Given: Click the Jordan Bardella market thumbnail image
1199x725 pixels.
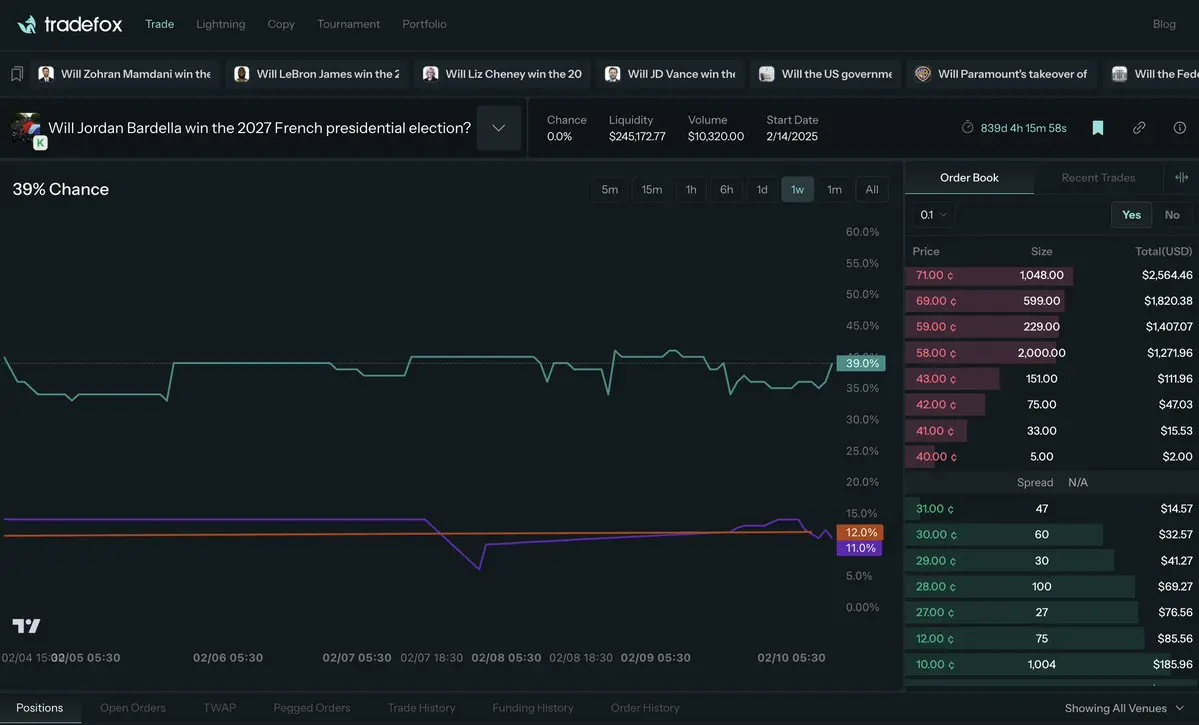Looking at the screenshot, I should tap(25, 128).
